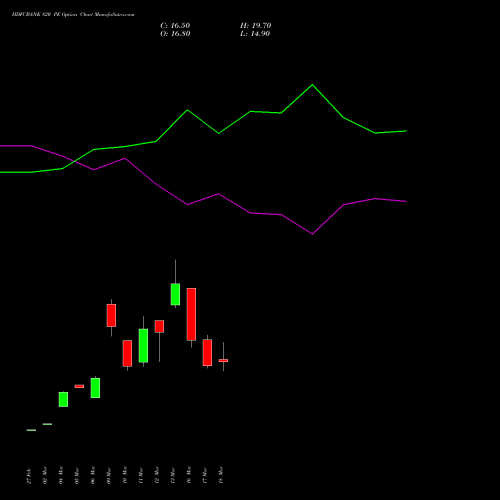Select the tall red candlestick for 16 Mar
Screen dimensions: 500x500
(x=191, y=314)
